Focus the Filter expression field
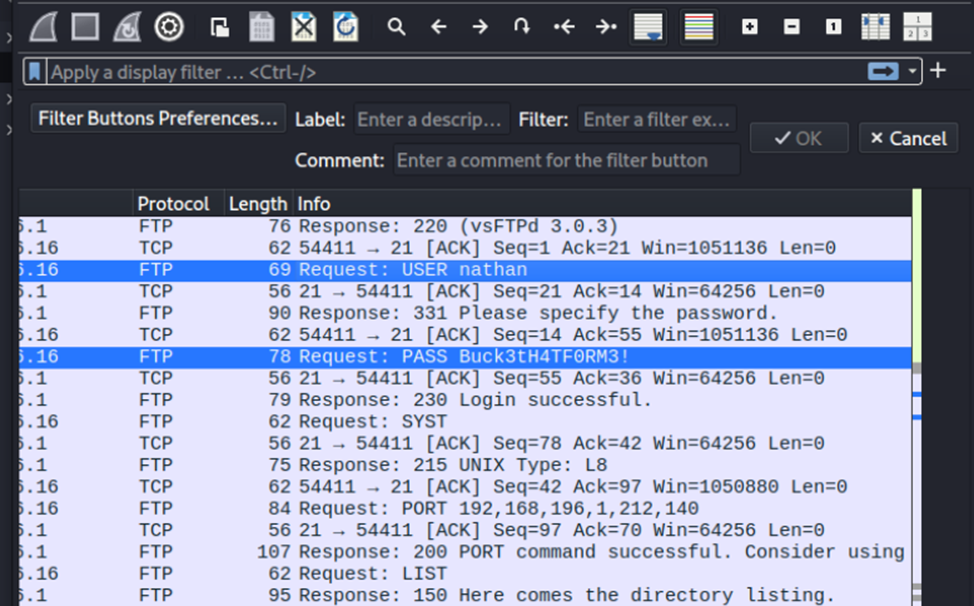The image size is (974, 606). click(657, 119)
